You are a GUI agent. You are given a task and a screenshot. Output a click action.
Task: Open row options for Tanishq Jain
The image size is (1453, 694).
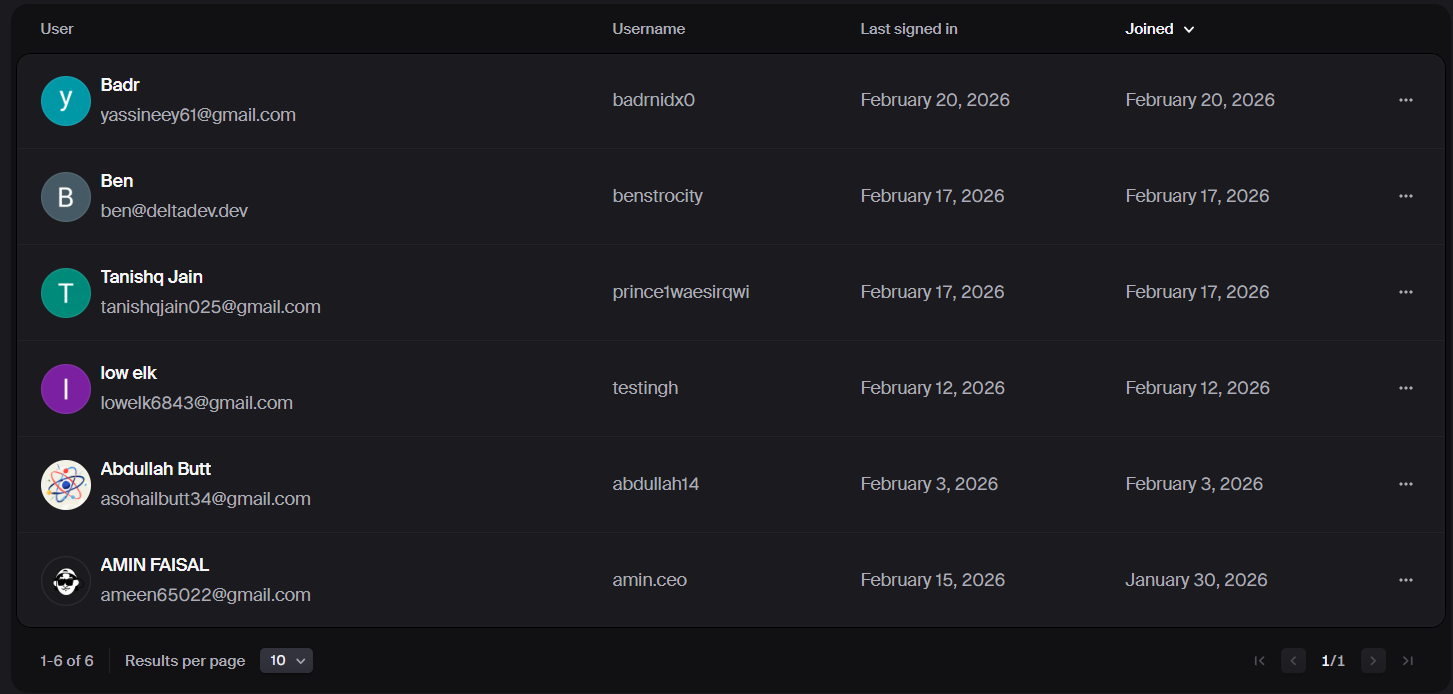[x=1405, y=292]
